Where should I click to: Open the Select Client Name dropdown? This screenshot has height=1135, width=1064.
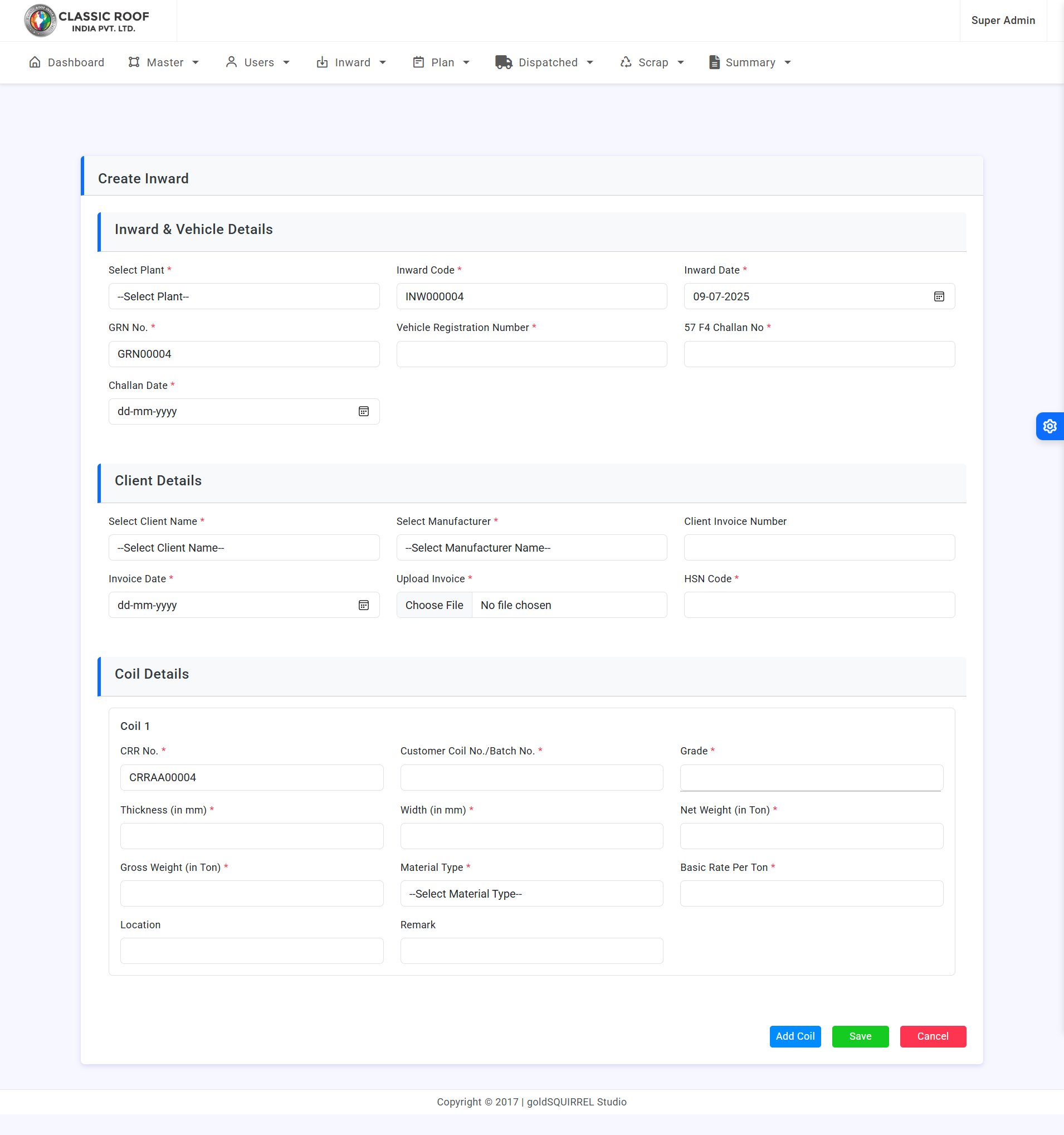pyautogui.click(x=244, y=548)
